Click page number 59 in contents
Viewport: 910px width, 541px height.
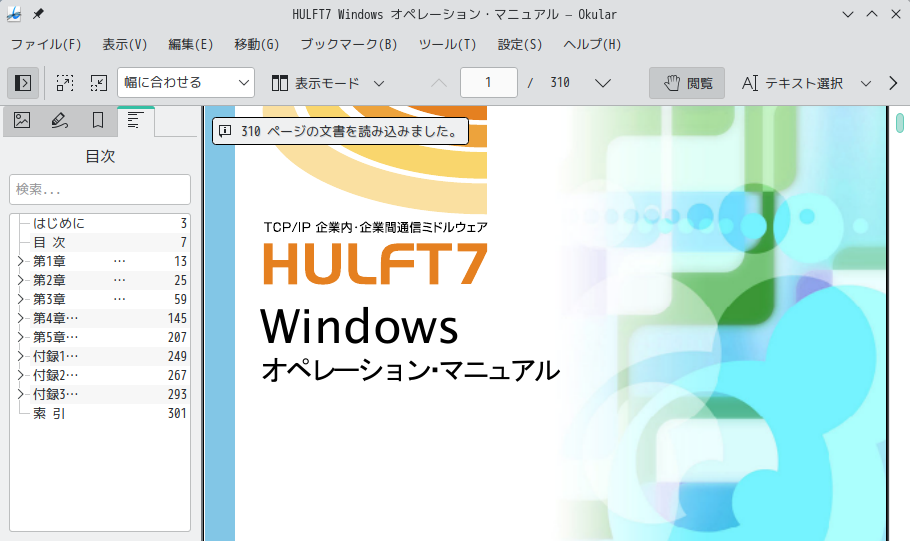[180, 300]
